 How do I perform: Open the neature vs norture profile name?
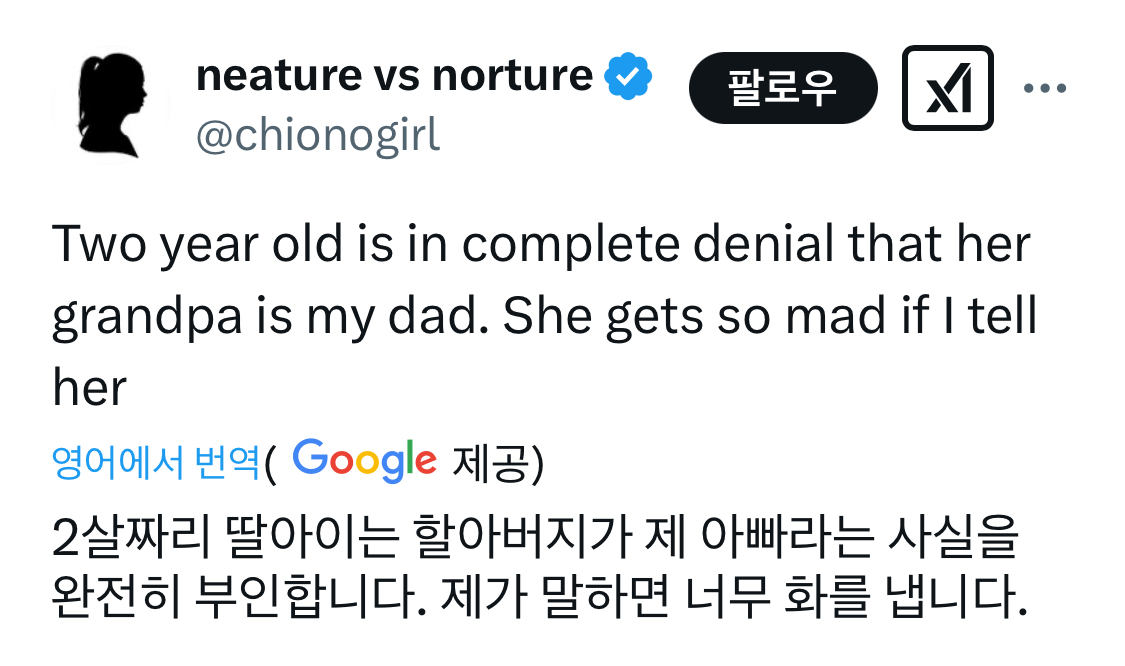tap(394, 75)
